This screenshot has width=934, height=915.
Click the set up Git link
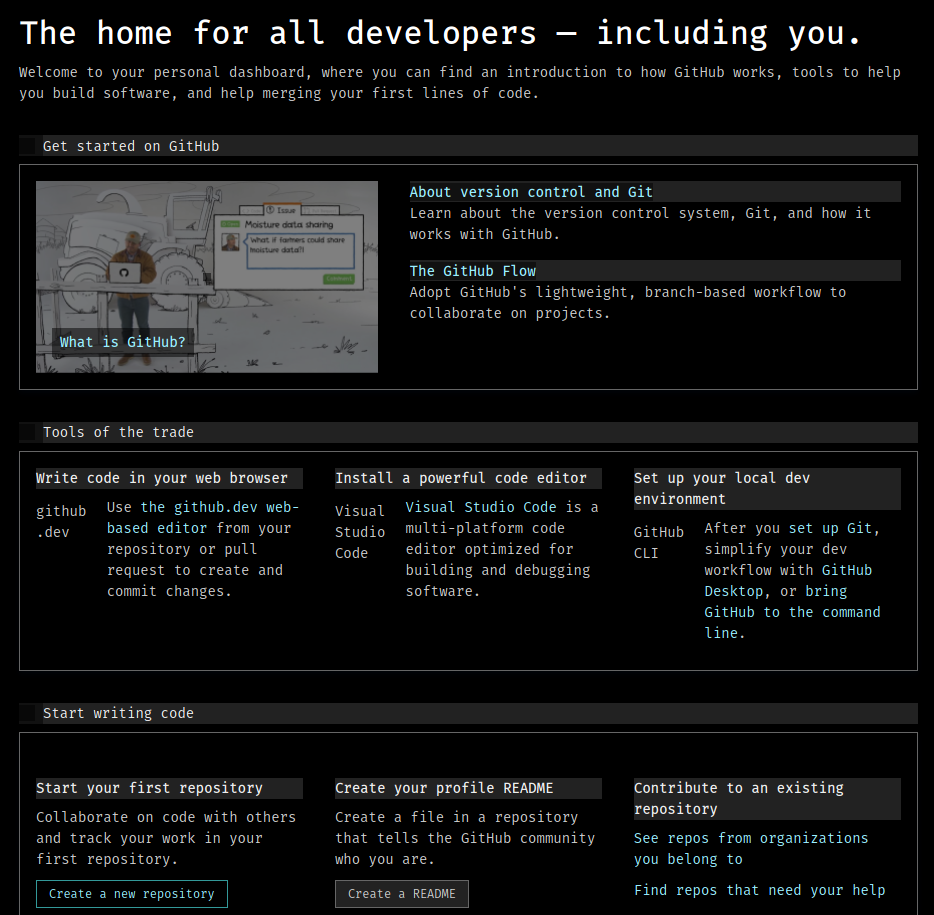click(x=831, y=528)
